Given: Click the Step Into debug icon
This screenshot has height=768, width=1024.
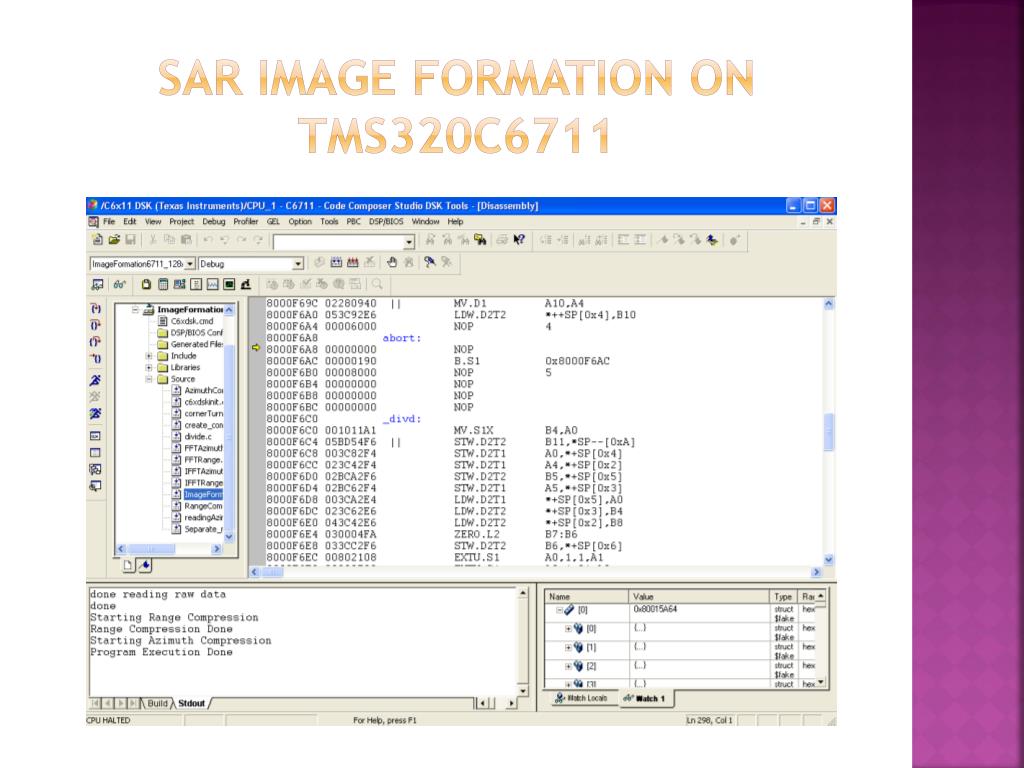Looking at the screenshot, I should [95, 308].
